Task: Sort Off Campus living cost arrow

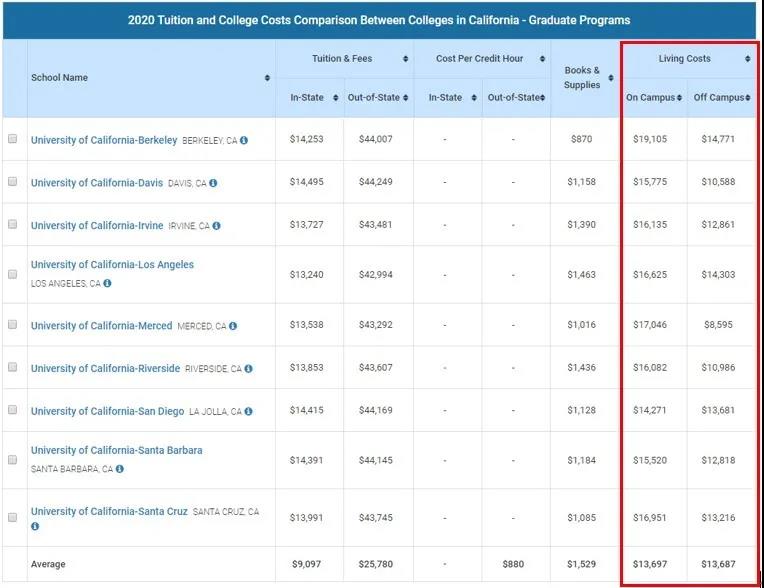Action: [747, 98]
